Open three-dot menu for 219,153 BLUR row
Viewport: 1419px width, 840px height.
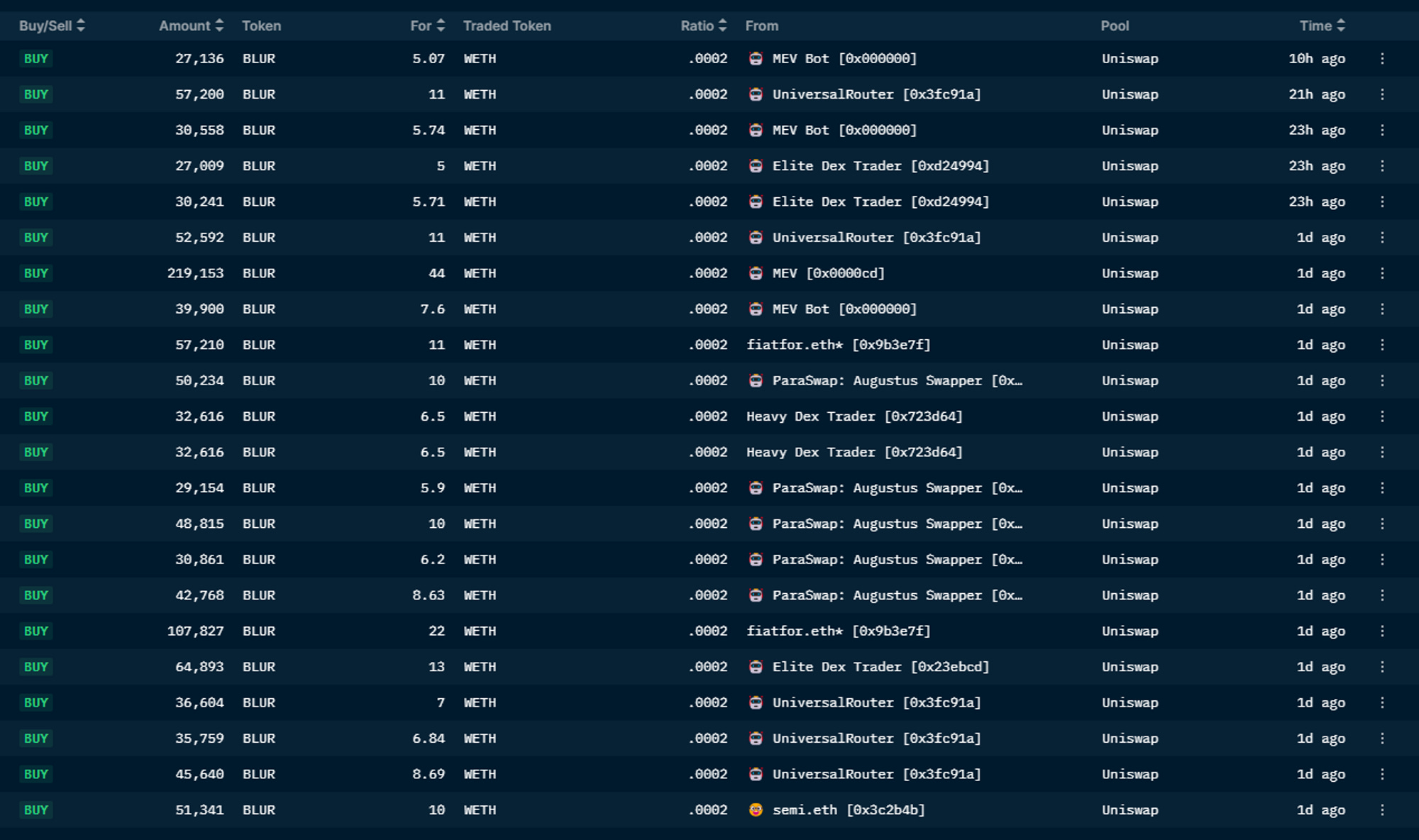coord(1381,273)
